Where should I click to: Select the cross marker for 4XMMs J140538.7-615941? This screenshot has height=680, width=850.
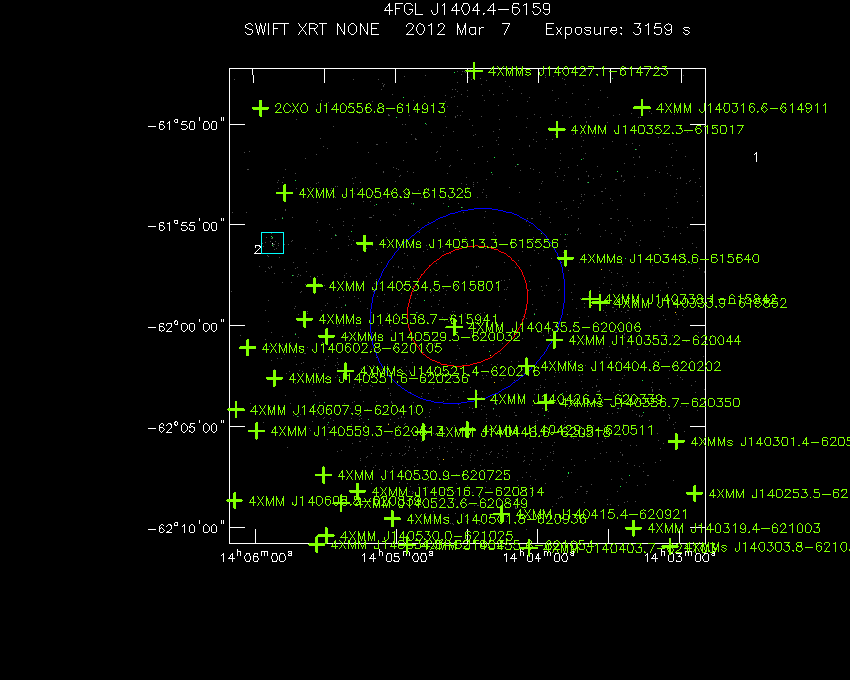tap(305, 319)
